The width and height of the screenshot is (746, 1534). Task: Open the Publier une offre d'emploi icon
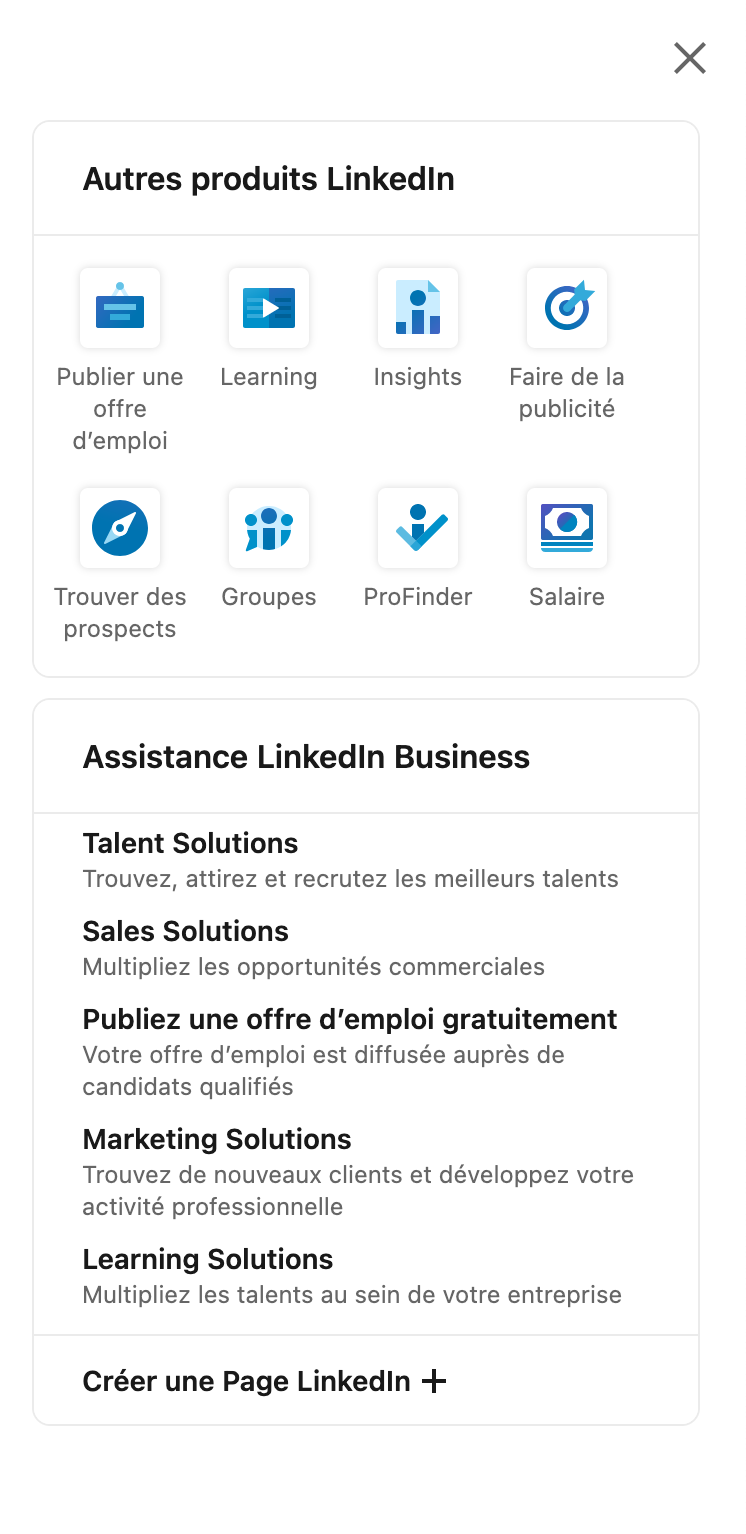pyautogui.click(x=120, y=308)
